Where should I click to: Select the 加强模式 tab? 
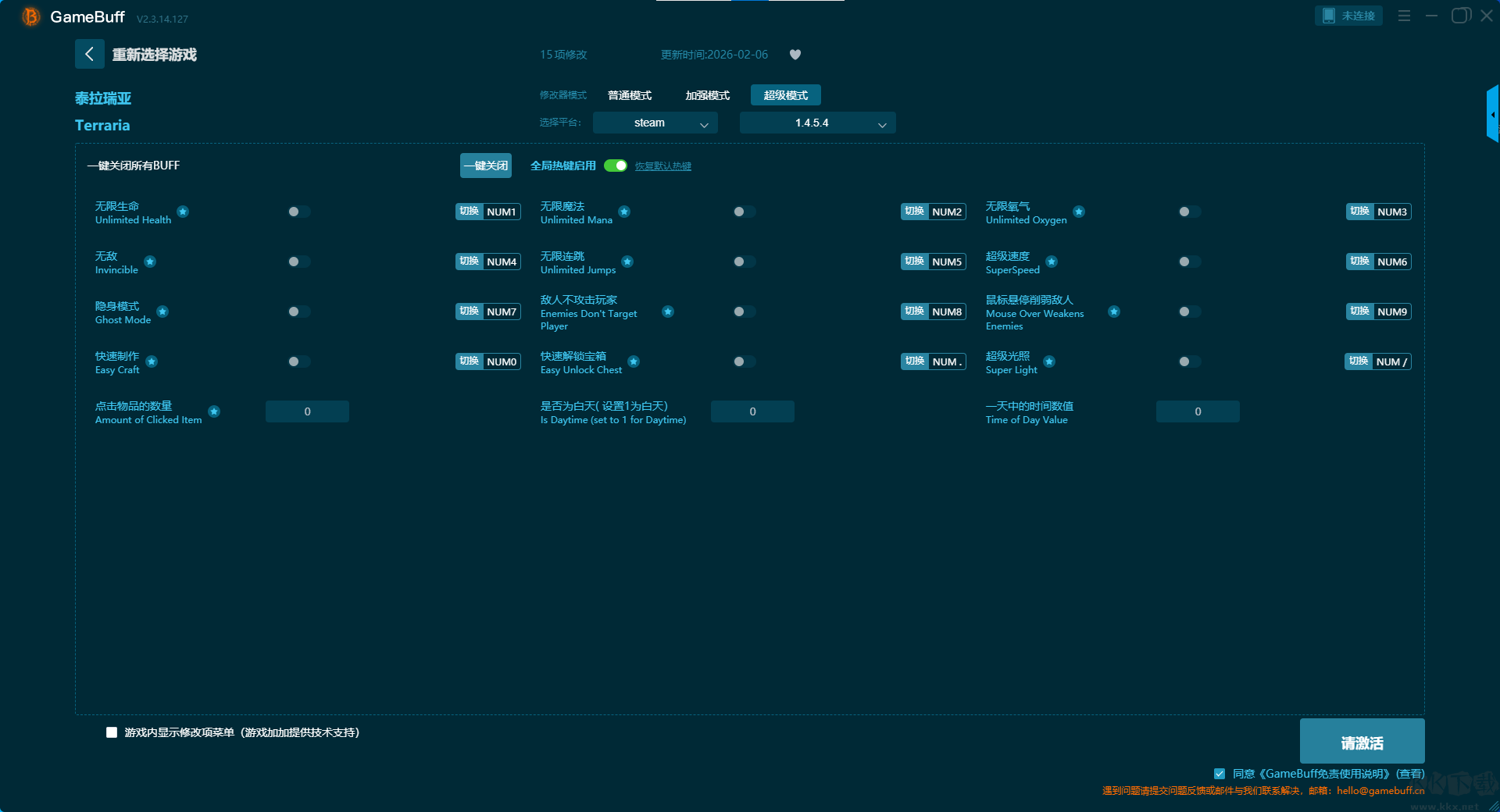coord(708,95)
